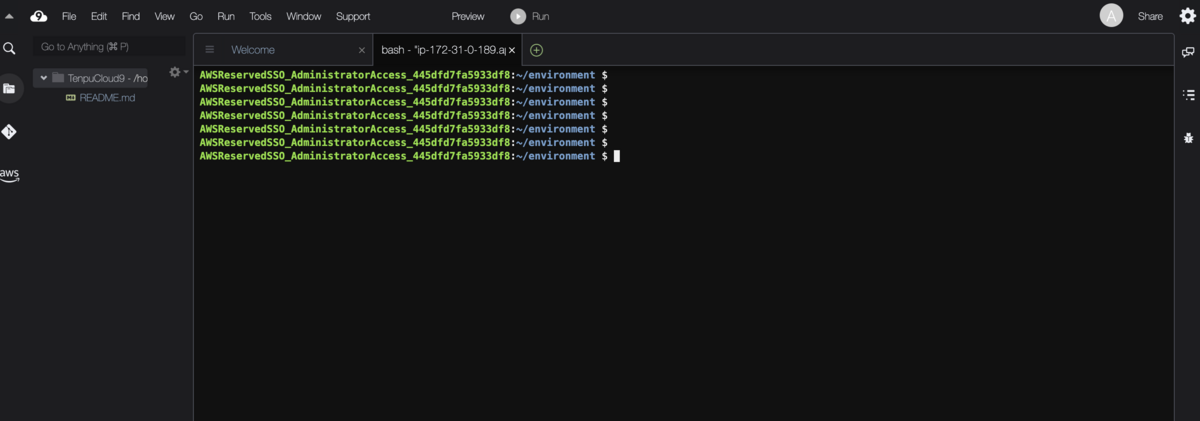Open the tab list pane menu
Image resolution: width=1200 pixels, height=421 pixels.
209,49
